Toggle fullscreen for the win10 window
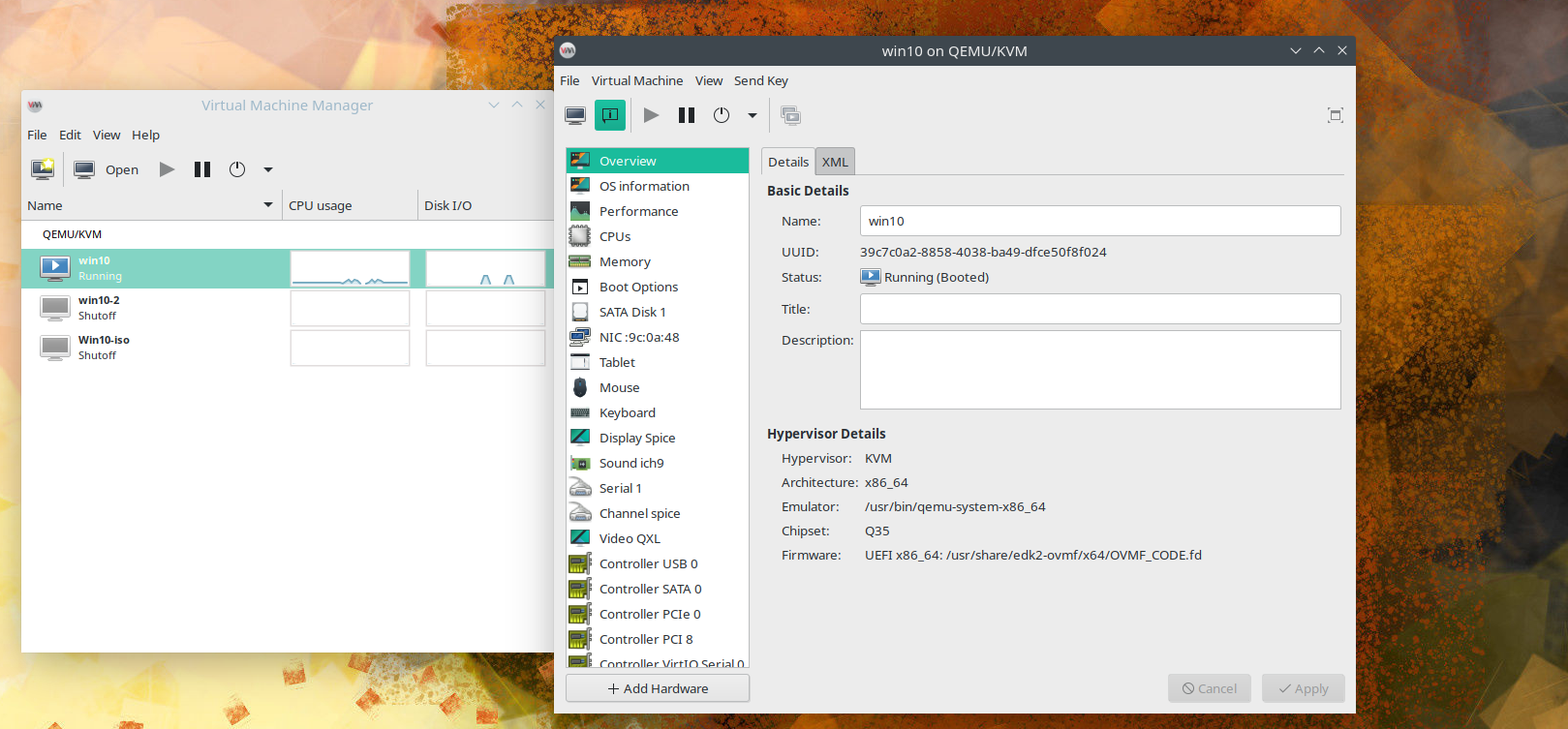The width and height of the screenshot is (1568, 729). [1336, 115]
